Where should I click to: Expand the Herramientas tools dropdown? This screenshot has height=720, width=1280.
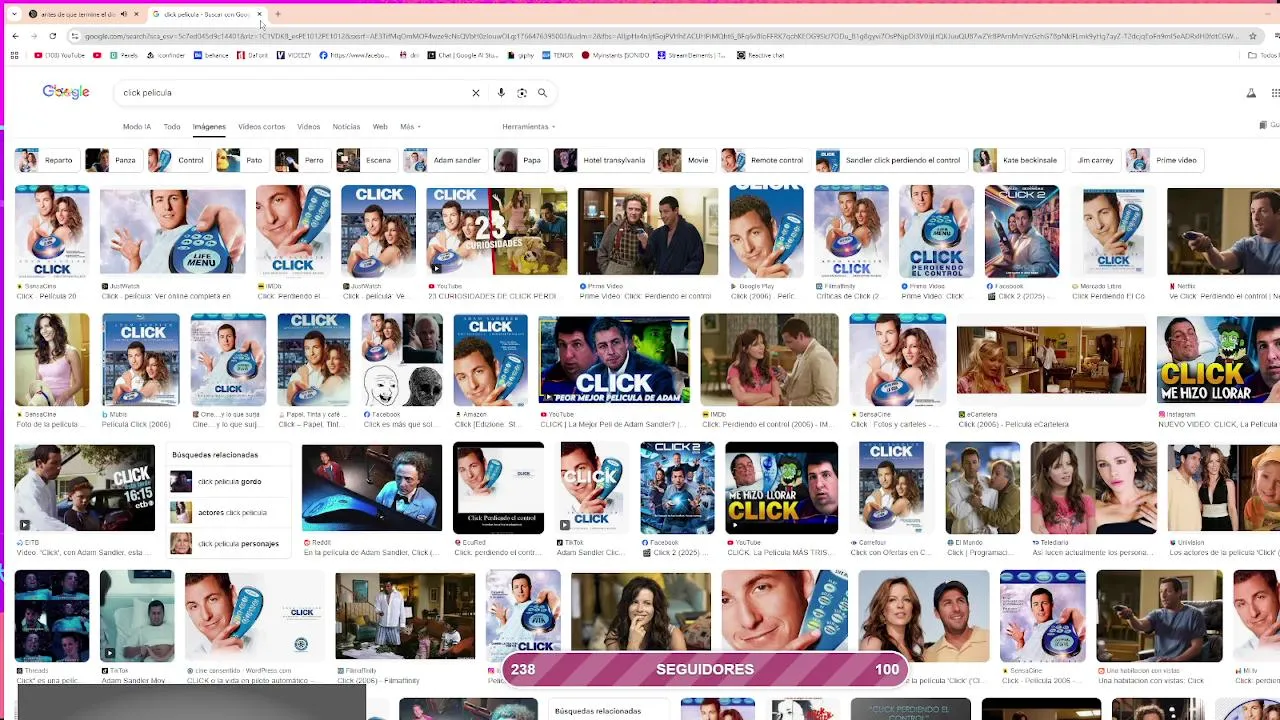[528, 127]
